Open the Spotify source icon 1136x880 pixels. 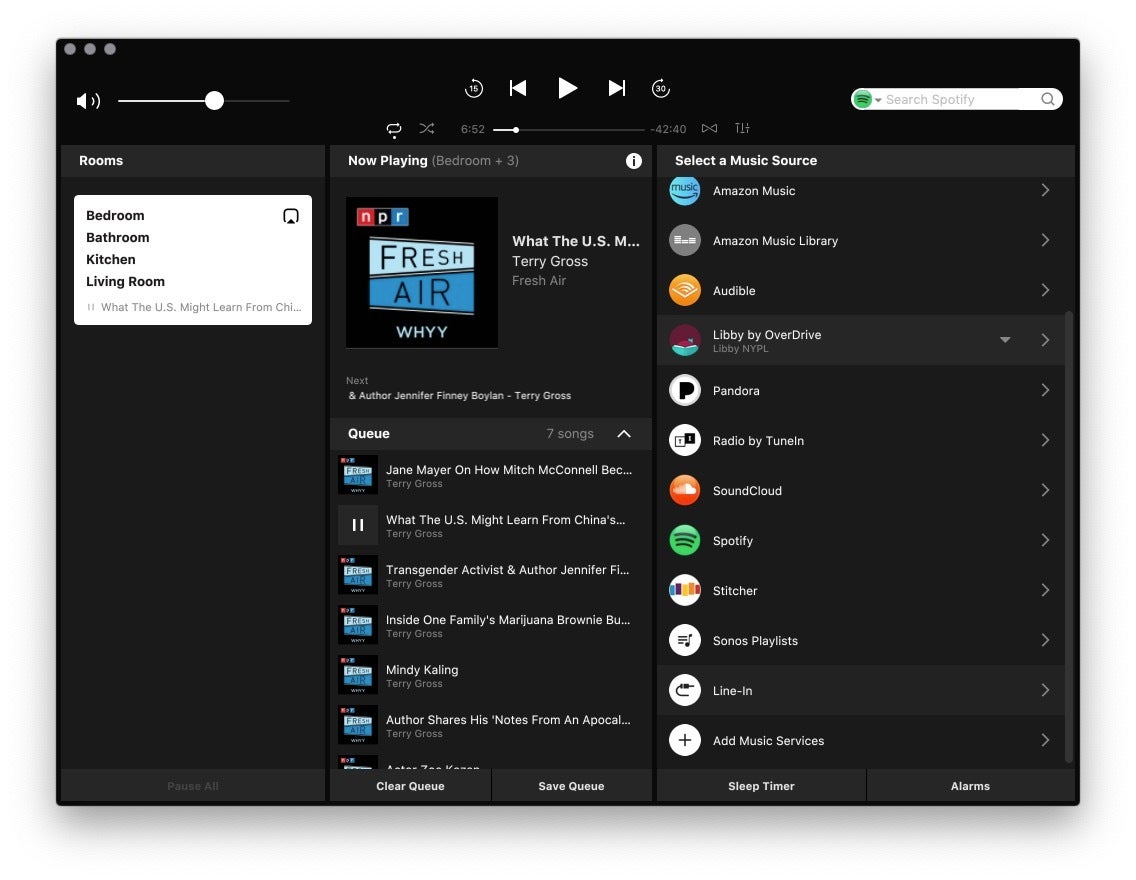[x=685, y=540]
